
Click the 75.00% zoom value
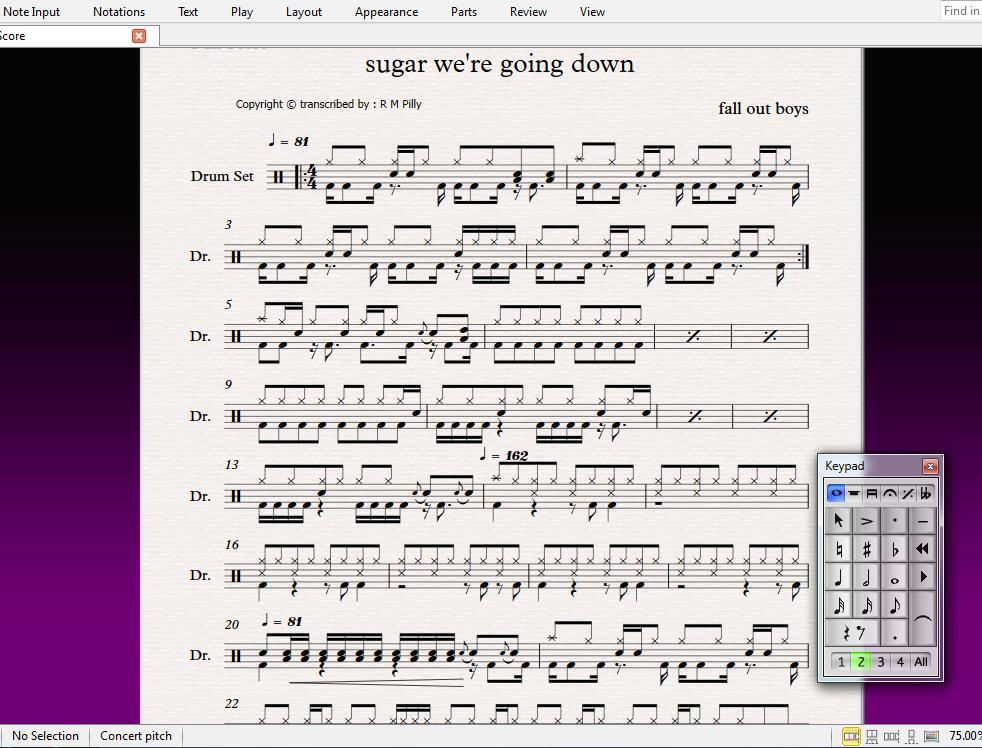[x=965, y=735]
